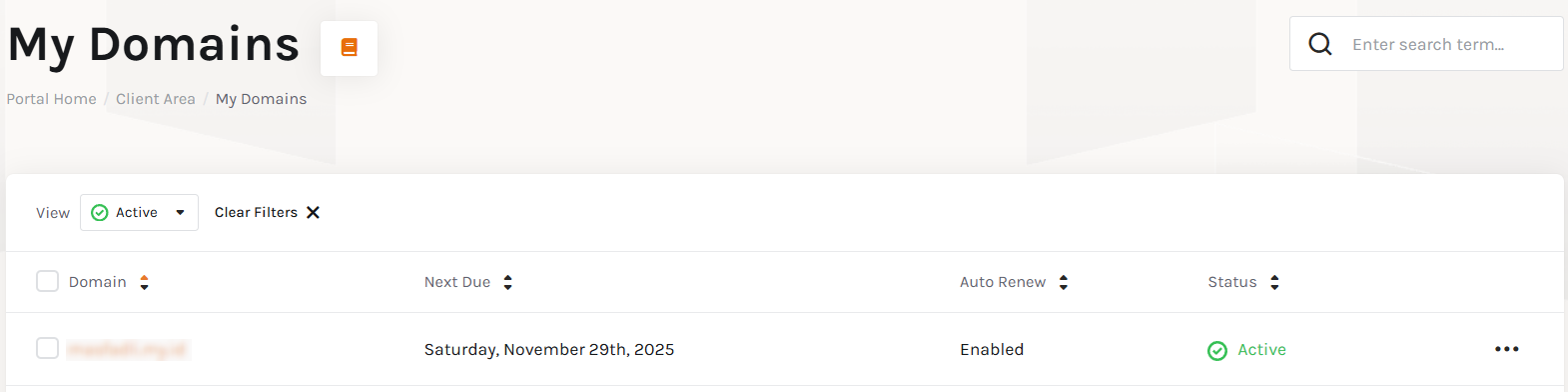
Task: Click the caret arrow in the View dropdown
Action: (180, 212)
